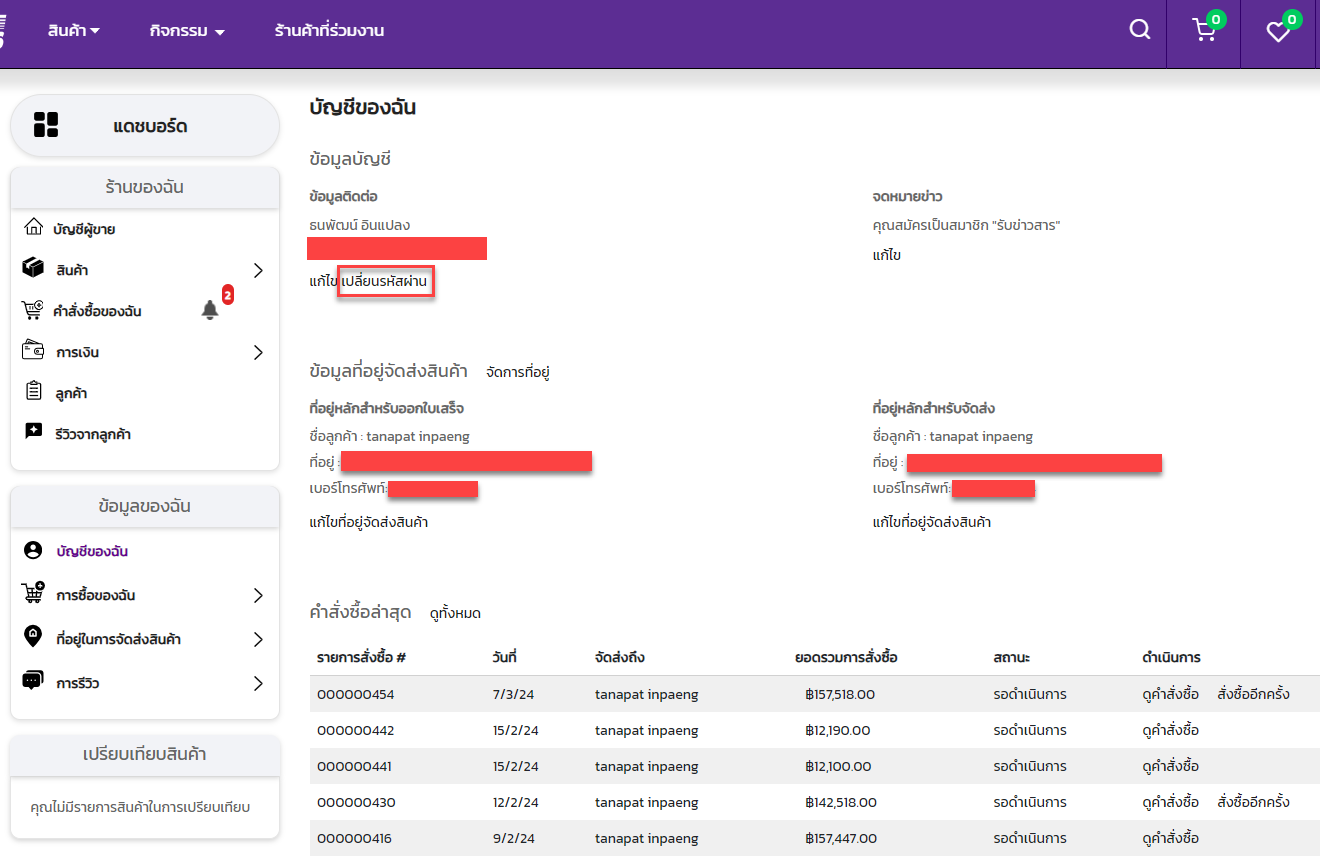Click the seller account house icon
This screenshot has width=1320, height=867.
click(x=33, y=228)
